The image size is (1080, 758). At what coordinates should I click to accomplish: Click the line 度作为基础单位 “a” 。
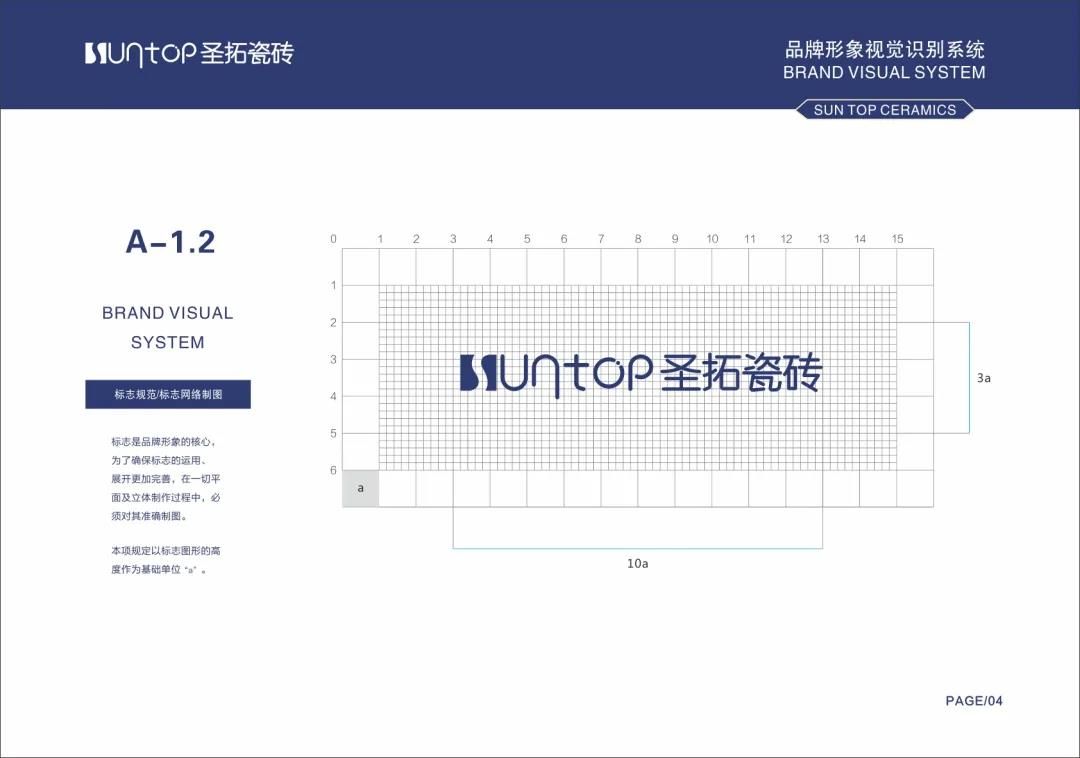[x=159, y=570]
